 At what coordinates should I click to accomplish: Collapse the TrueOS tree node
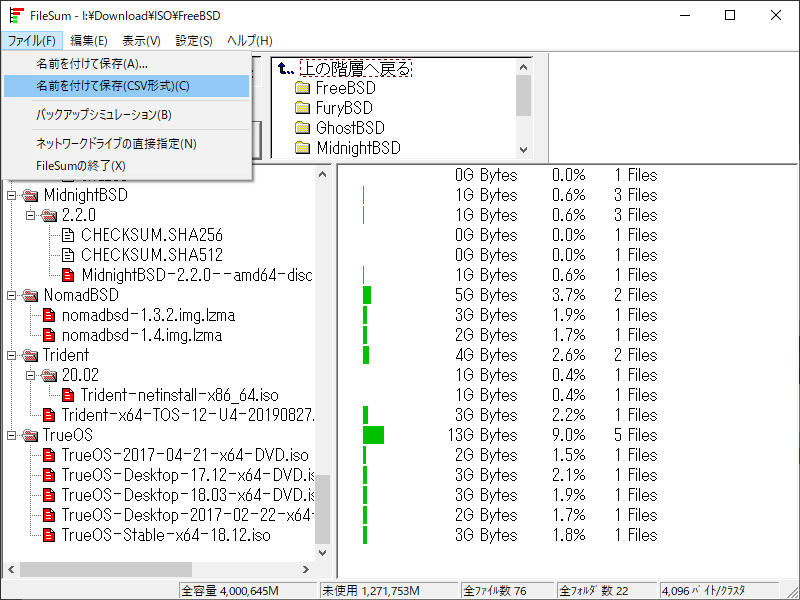[x=11, y=435]
